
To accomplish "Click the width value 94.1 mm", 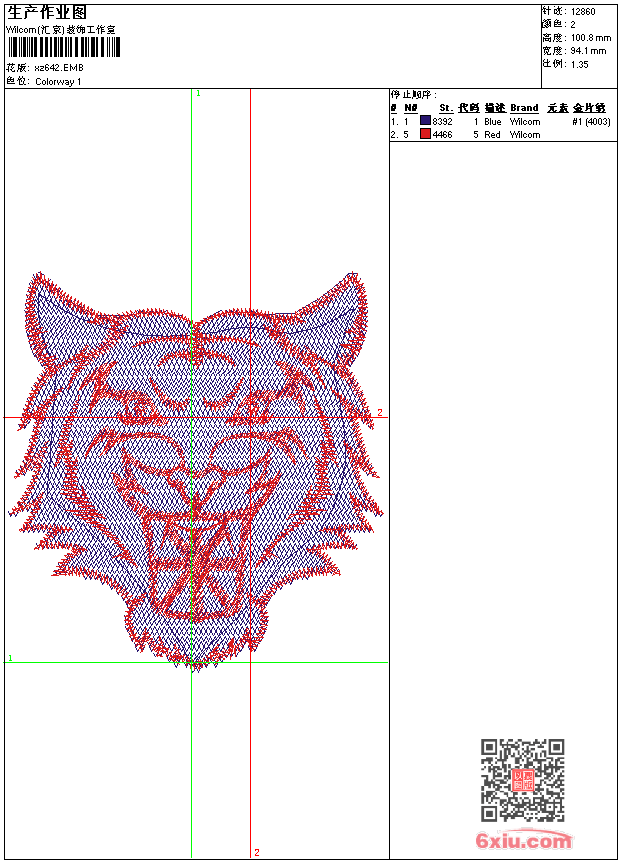I will (588, 50).
